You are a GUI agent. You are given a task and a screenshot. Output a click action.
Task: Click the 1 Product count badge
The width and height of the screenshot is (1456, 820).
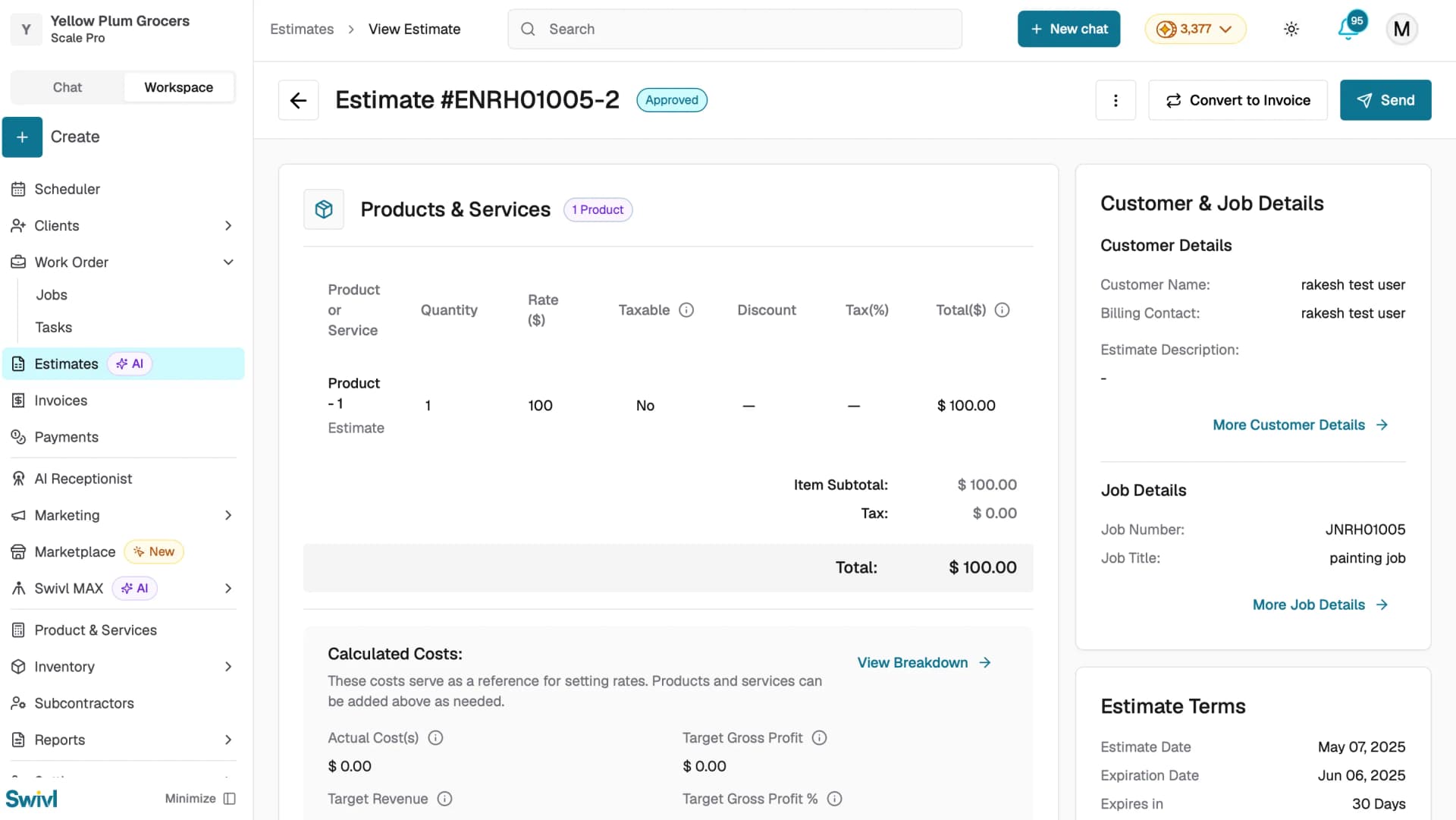coord(598,209)
